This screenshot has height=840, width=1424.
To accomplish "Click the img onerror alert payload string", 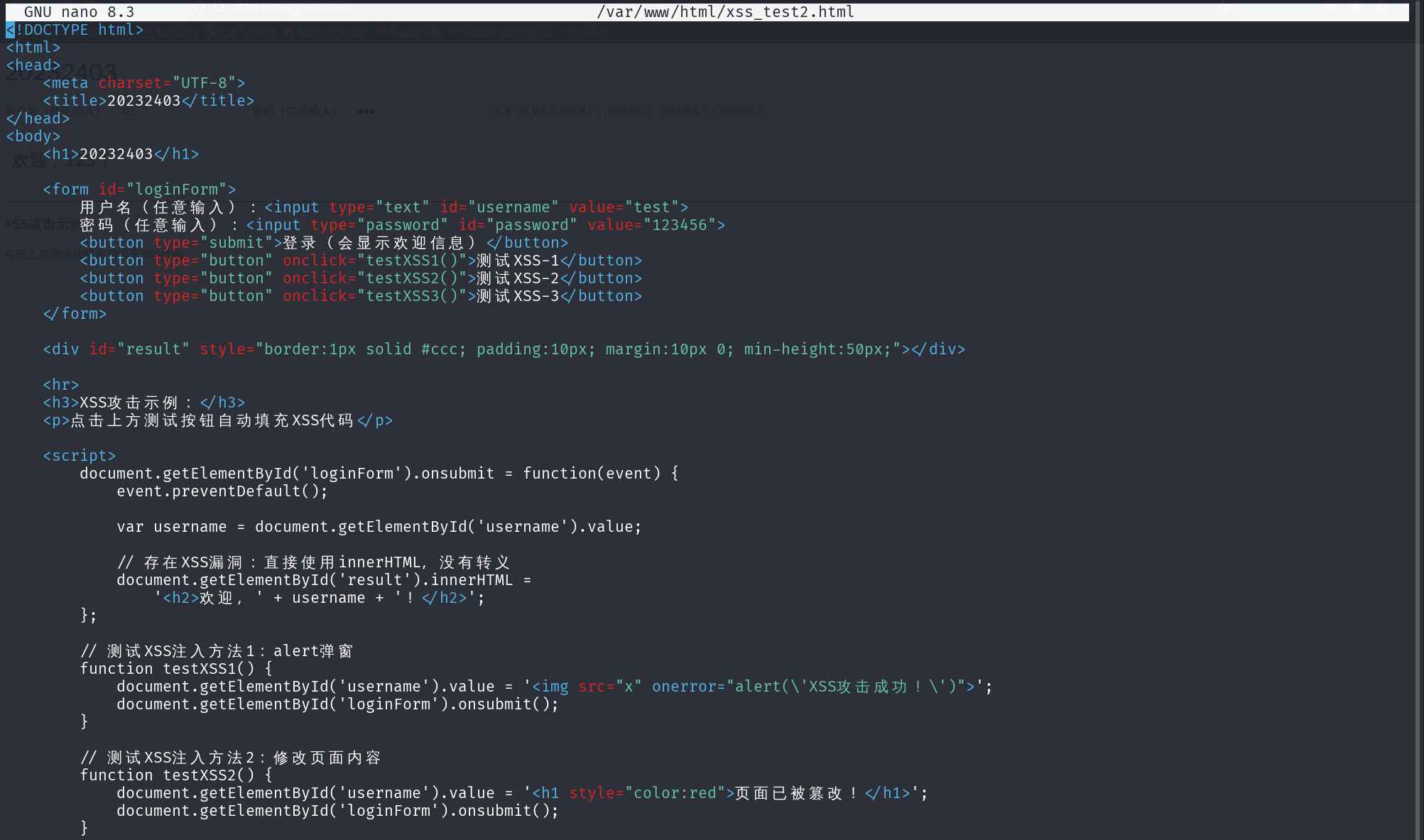I will coord(753,687).
